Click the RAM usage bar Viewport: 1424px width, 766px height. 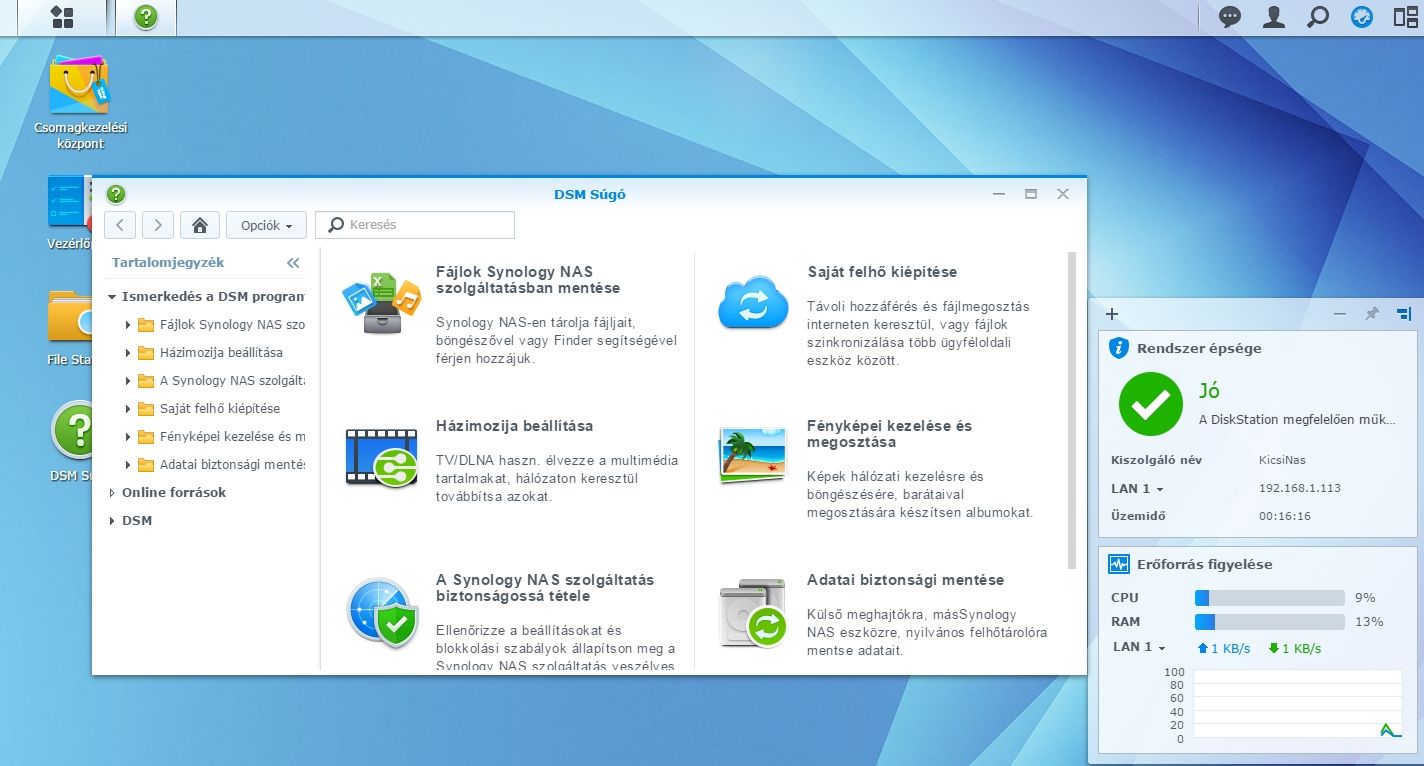click(1269, 622)
